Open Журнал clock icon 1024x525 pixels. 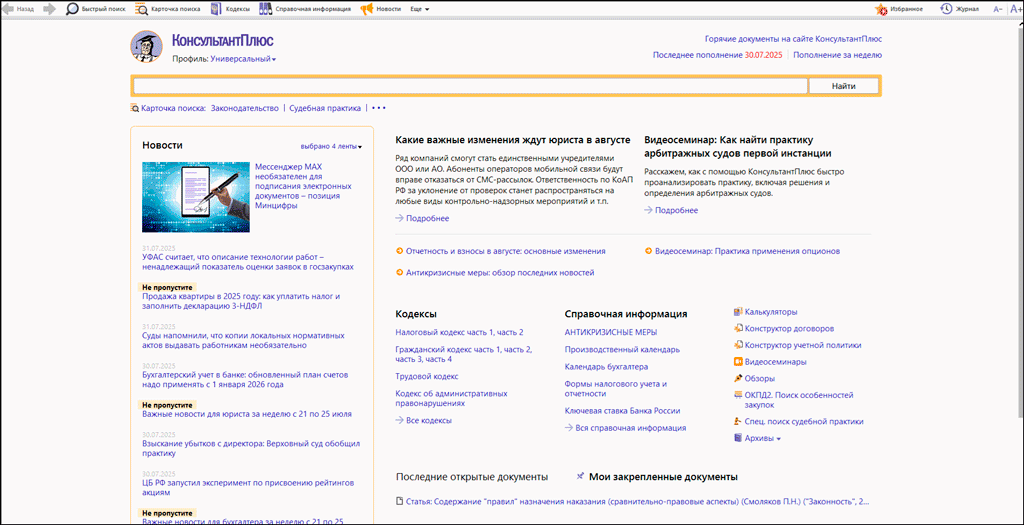(946, 9)
